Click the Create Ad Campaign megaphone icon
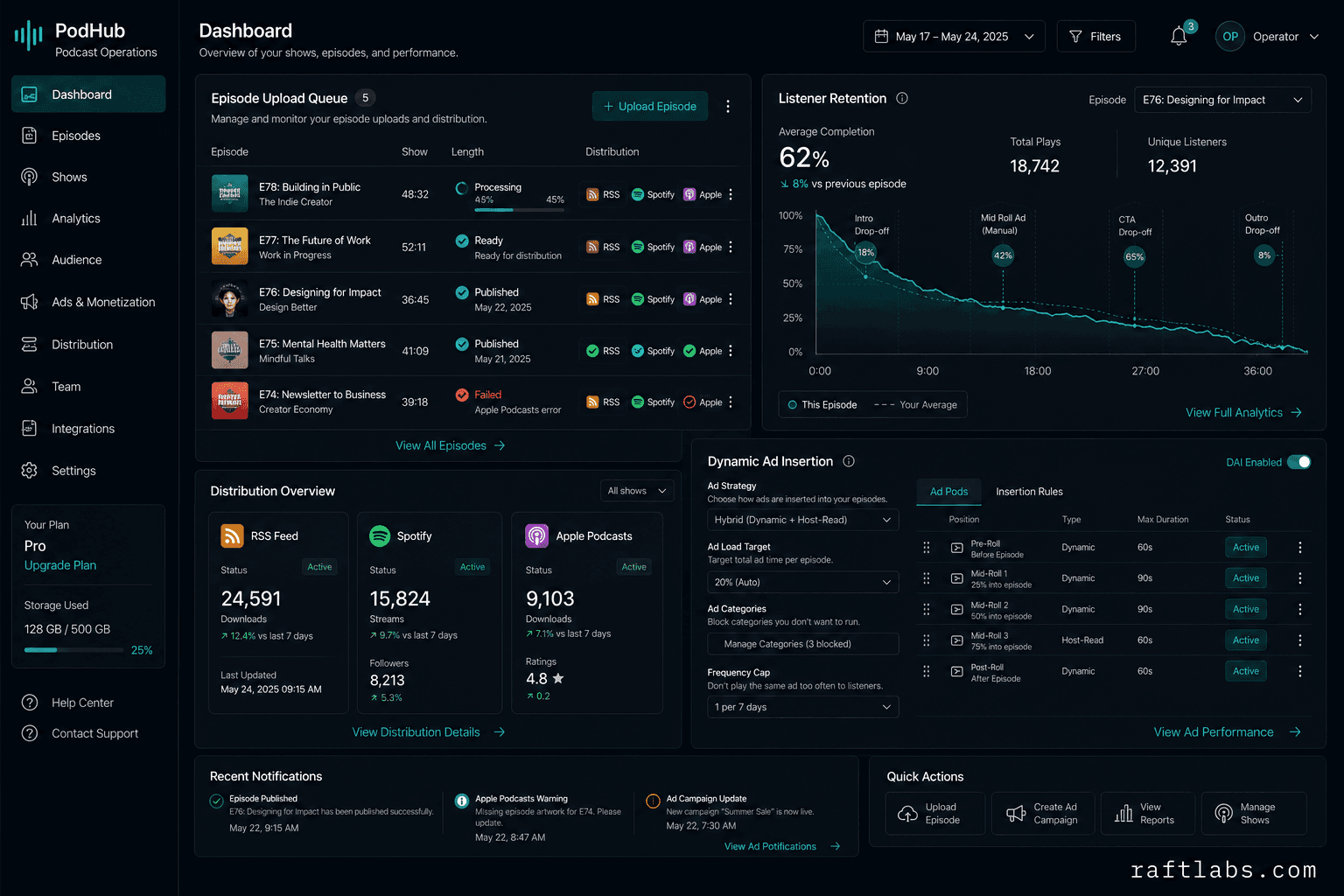This screenshot has height=896, width=1344. pyautogui.click(x=1016, y=814)
